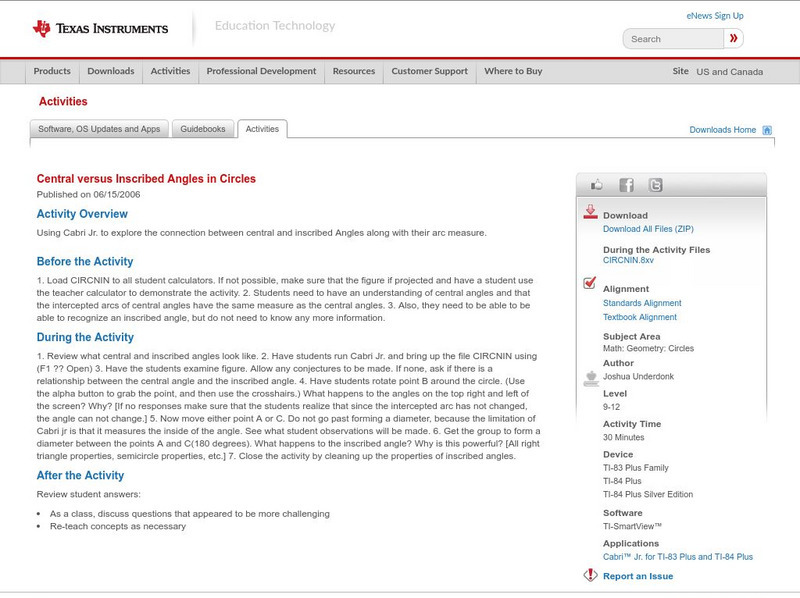
Task: Click the Report an Issue alert icon
Action: pos(590,575)
